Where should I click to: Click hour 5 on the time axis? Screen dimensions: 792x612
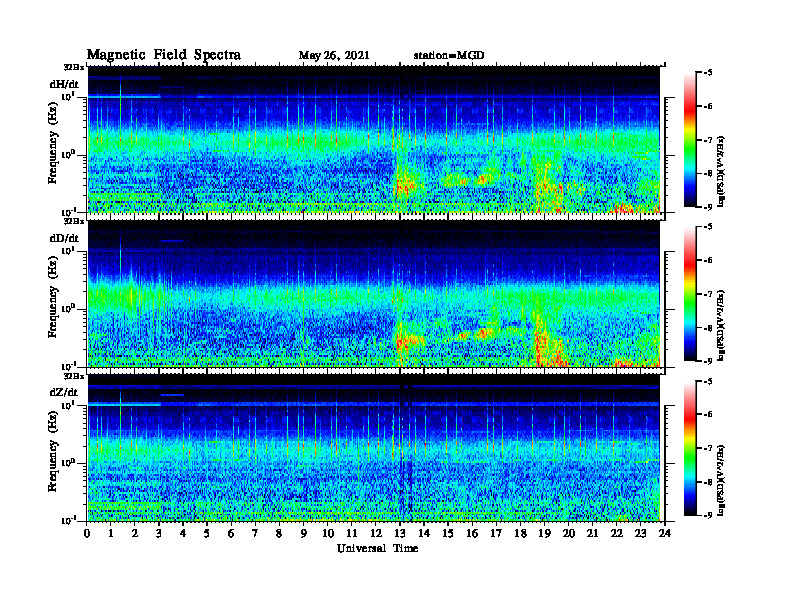[x=207, y=533]
